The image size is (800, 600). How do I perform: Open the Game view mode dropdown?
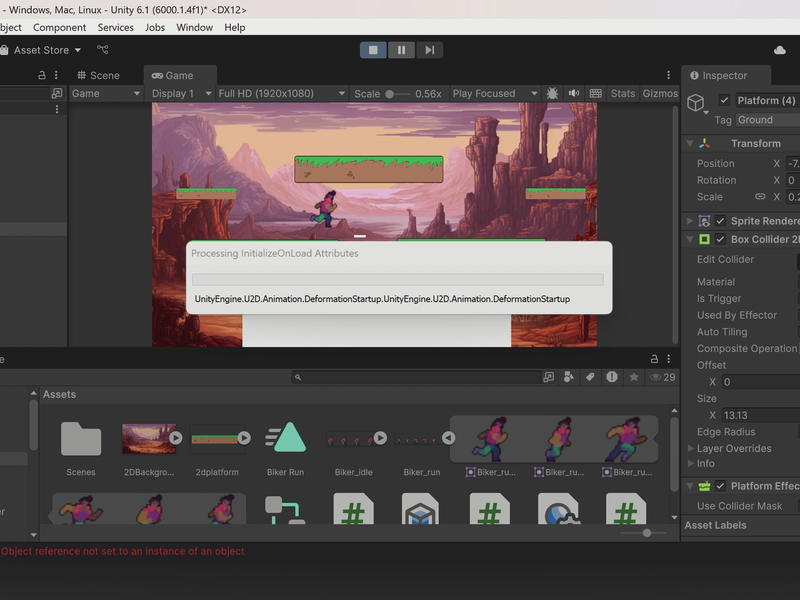106,93
